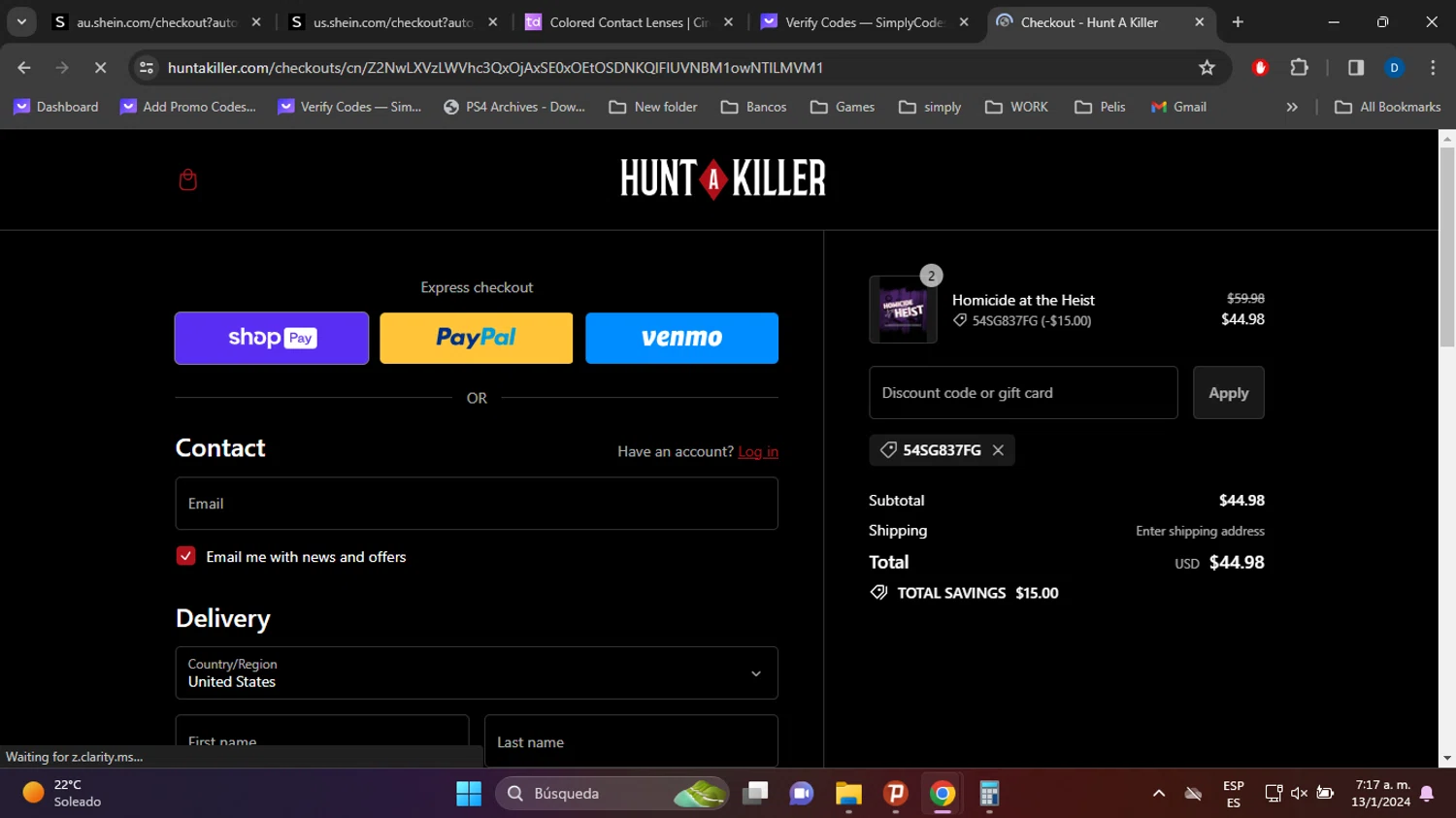Open the volume muted tray icon
This screenshot has width=1456, height=818.
(1299, 794)
